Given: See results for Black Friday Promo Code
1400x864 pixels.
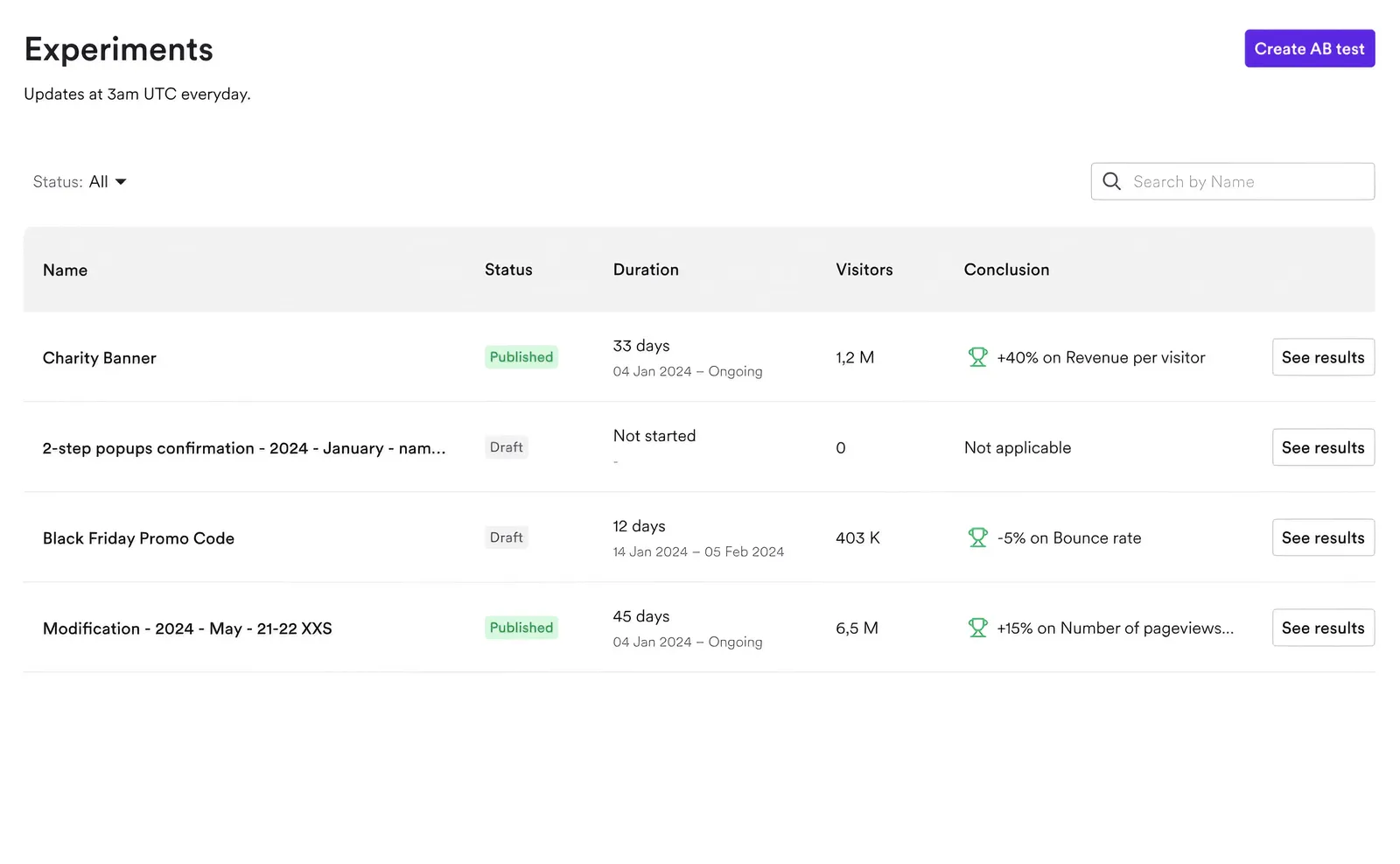Looking at the screenshot, I should (x=1323, y=537).
